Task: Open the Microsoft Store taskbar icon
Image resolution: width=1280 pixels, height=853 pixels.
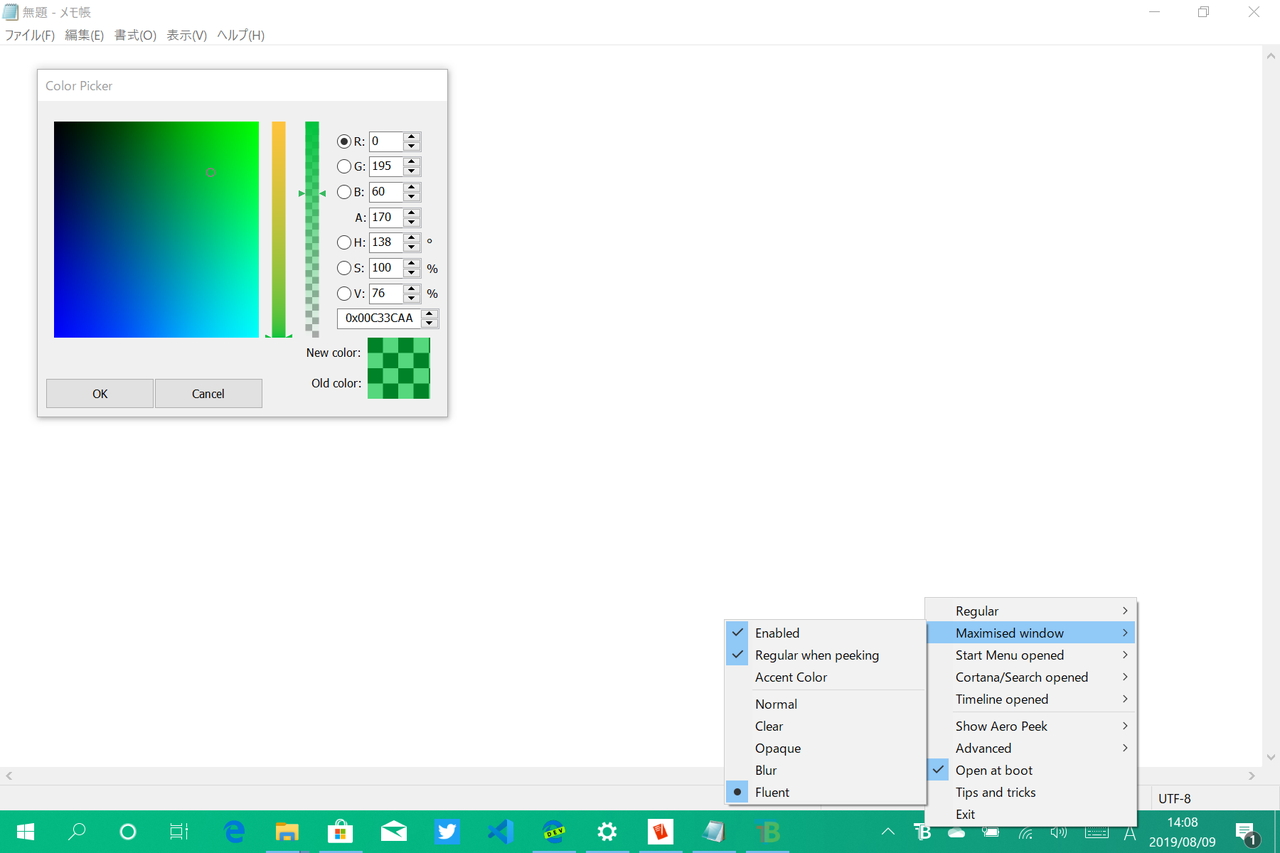Action: point(341,831)
